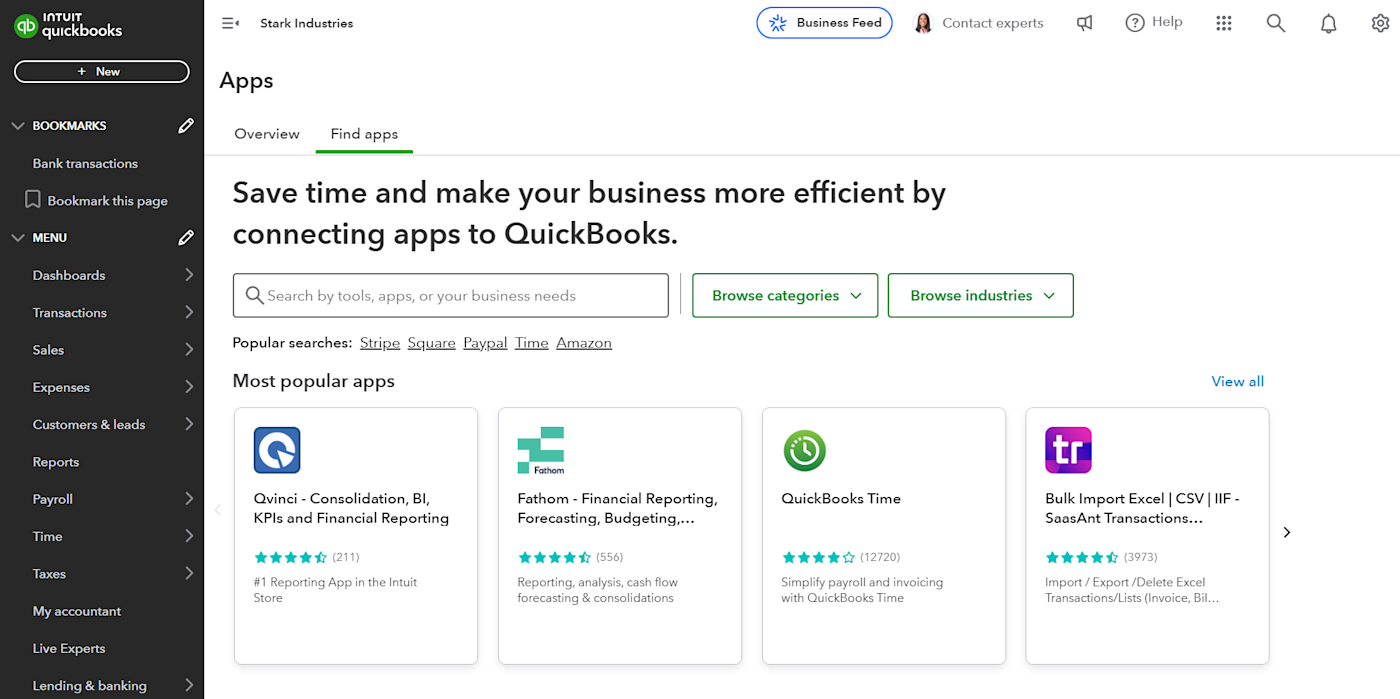Show previous apps with left arrow
Screen dimensions: 1400x699
point(217,510)
